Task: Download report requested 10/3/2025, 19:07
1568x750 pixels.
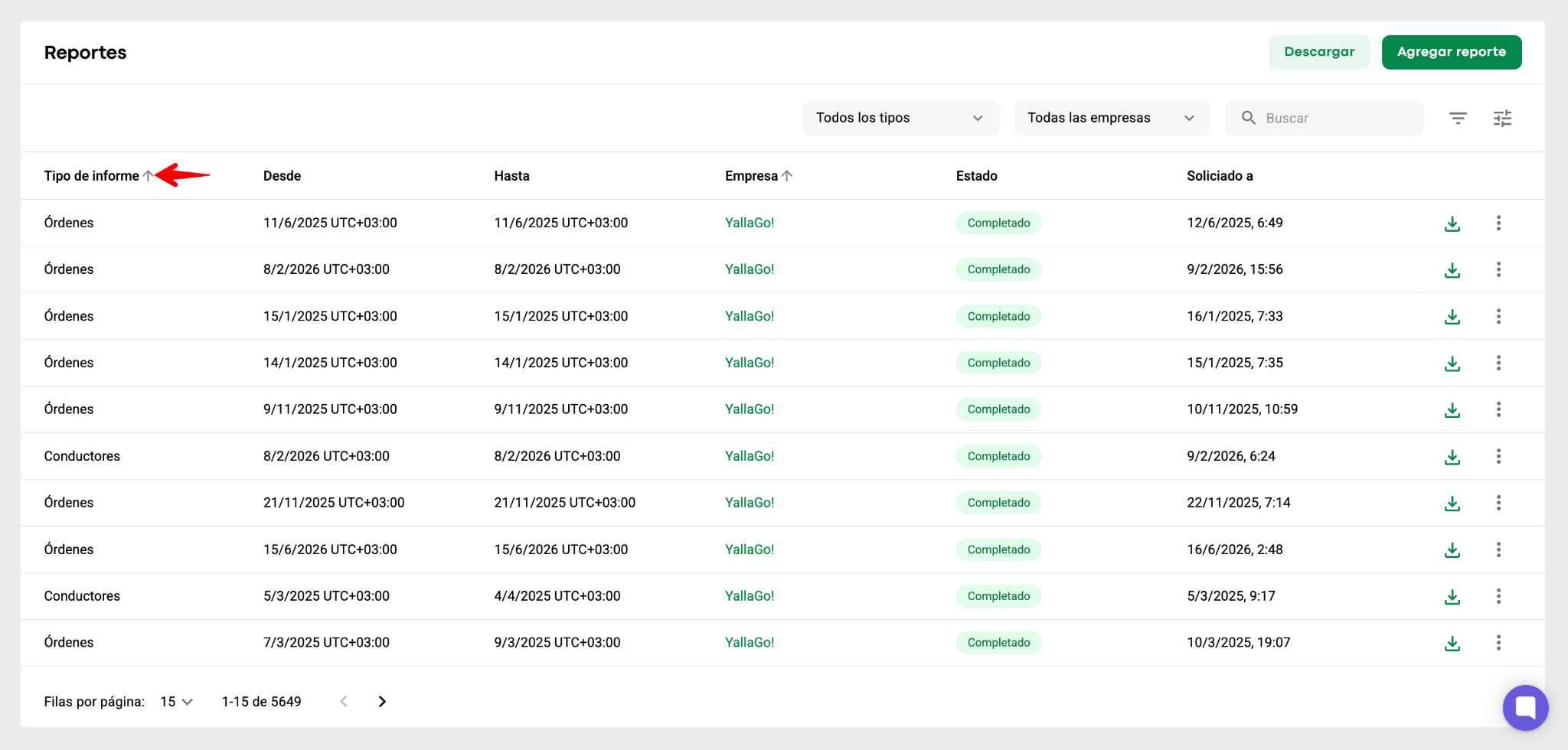Action: [x=1452, y=644]
